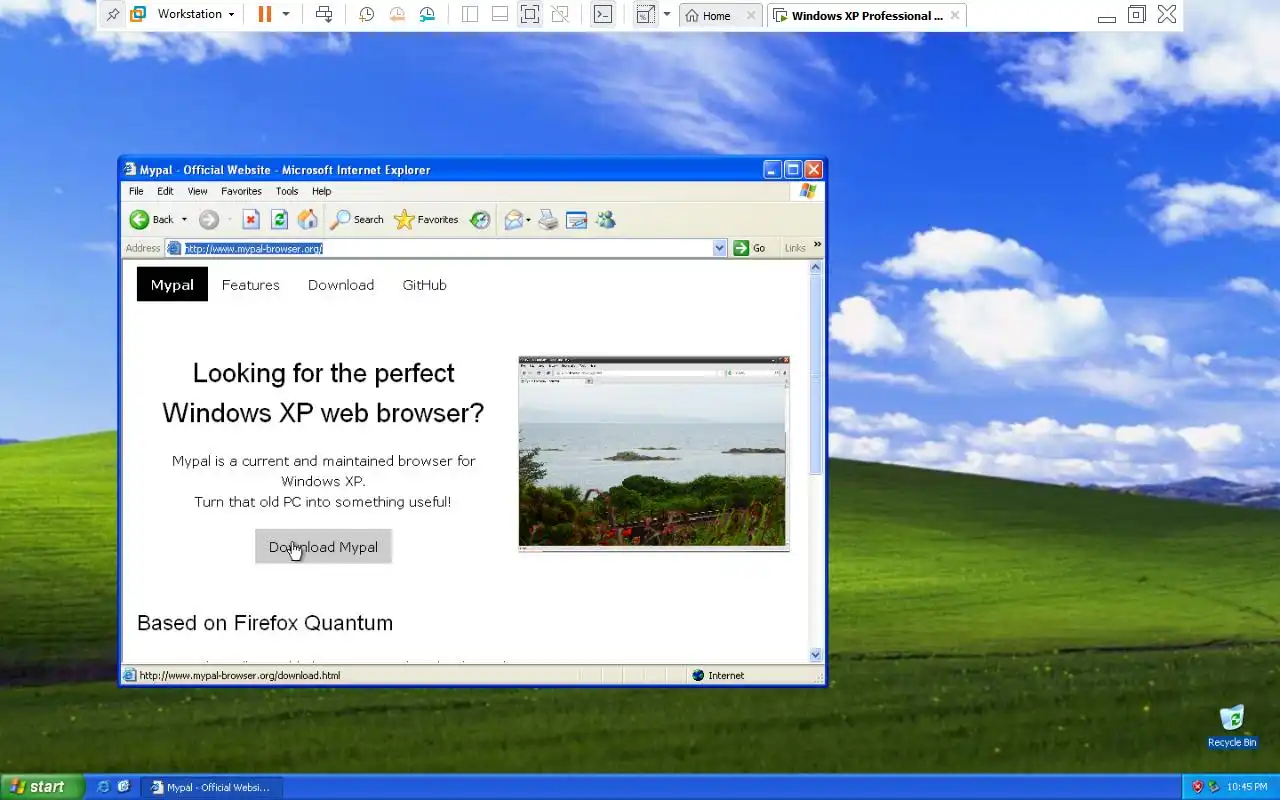Open Back button history dropdown arrow
This screenshot has width=1280, height=800.
[184, 220]
